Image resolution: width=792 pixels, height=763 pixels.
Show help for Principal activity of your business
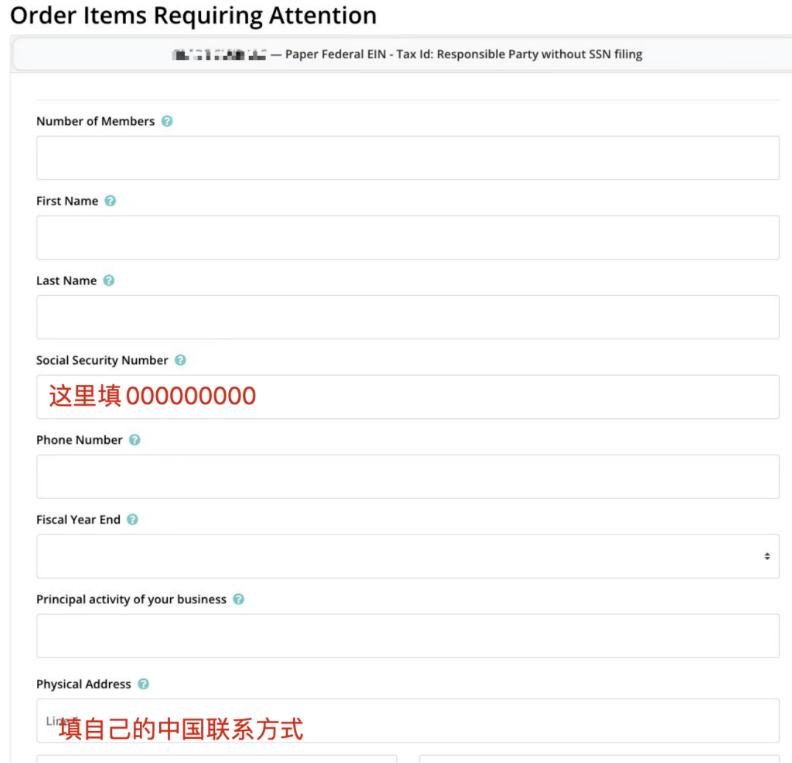pos(238,600)
